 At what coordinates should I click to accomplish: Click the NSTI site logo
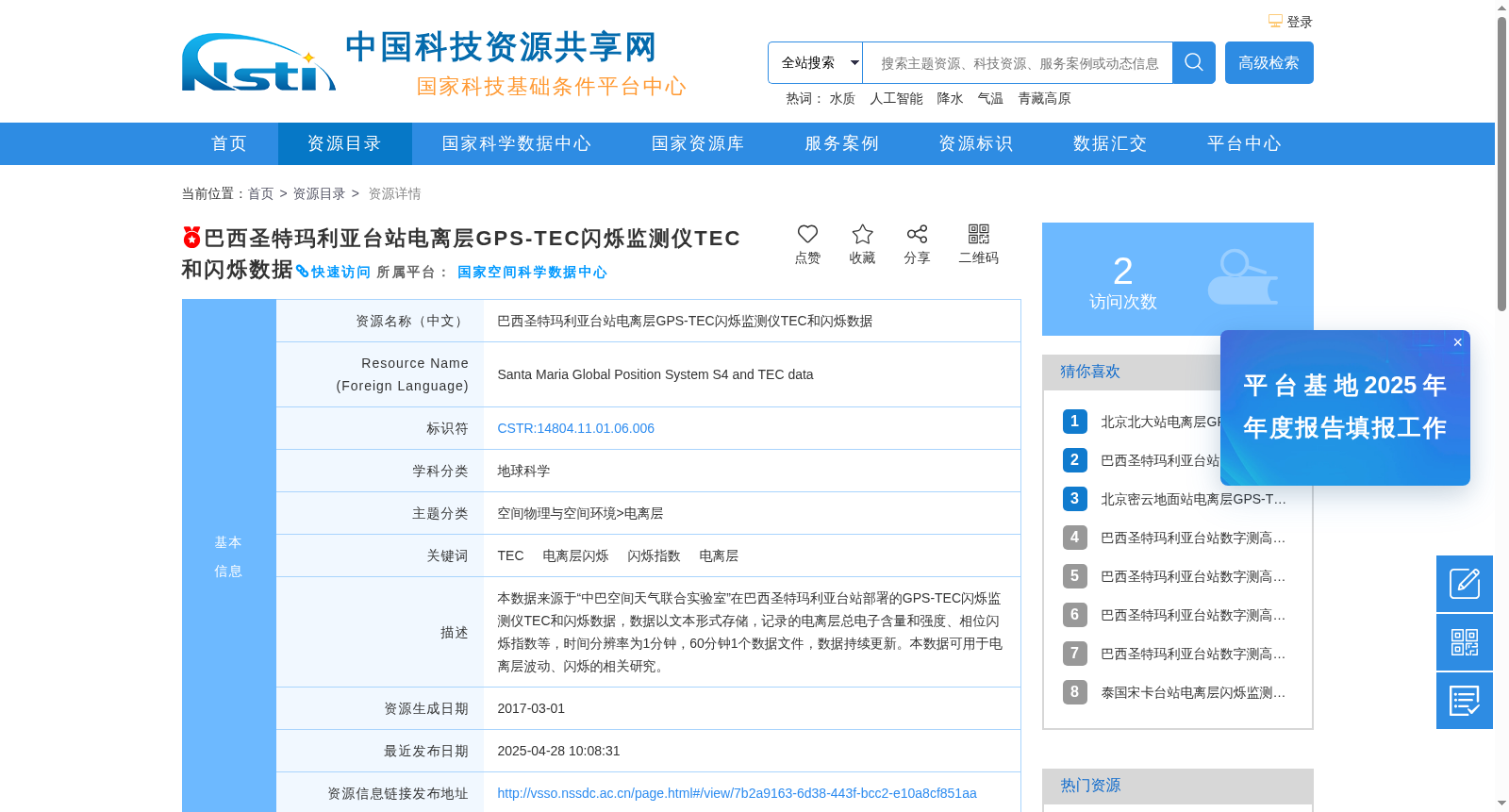coord(258,62)
